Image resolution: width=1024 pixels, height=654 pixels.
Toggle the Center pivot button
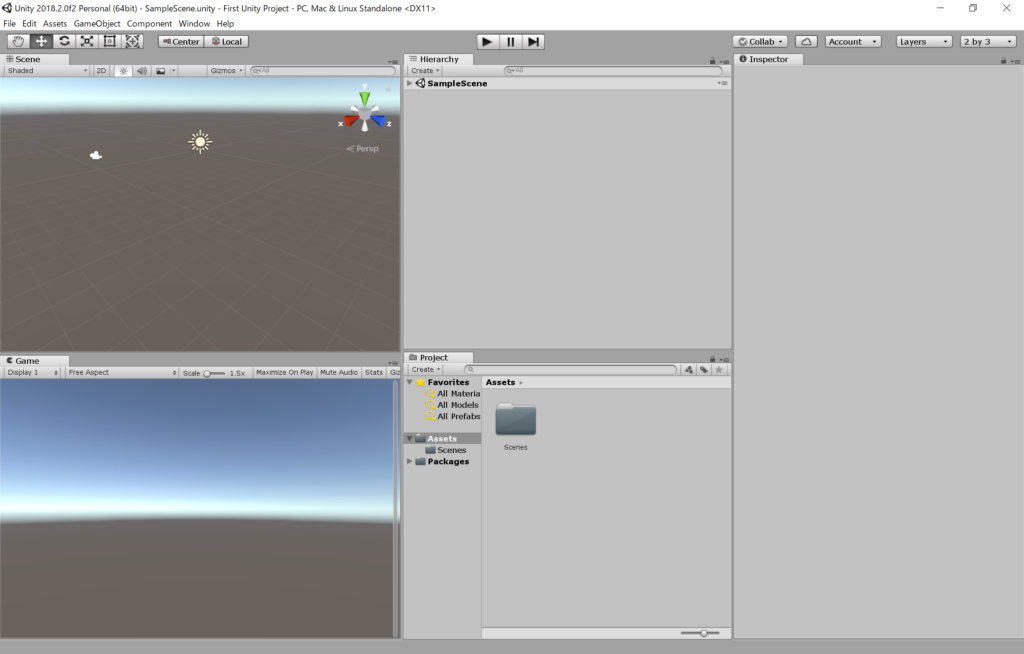[180, 41]
